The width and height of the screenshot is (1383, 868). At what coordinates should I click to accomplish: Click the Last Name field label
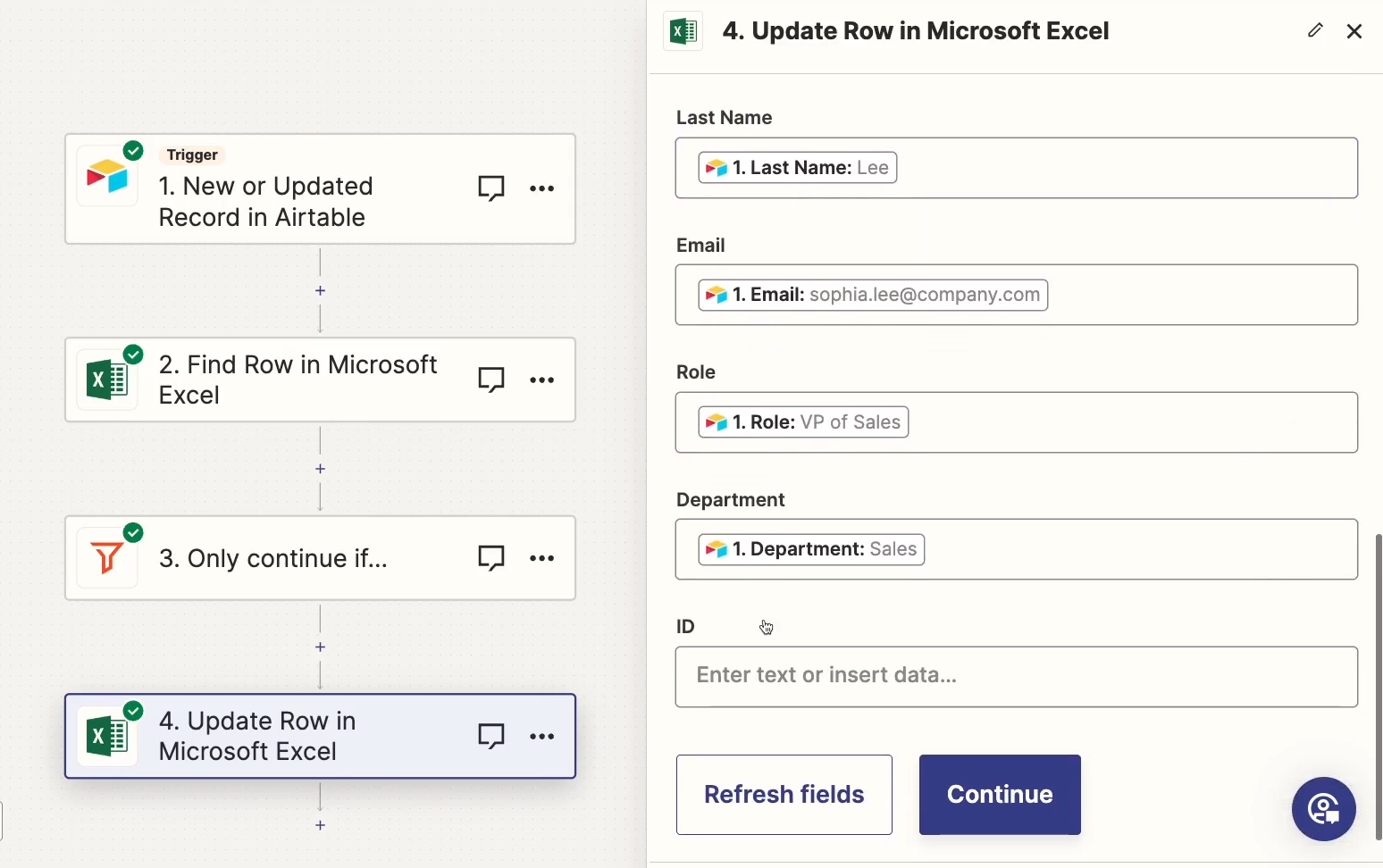(724, 118)
